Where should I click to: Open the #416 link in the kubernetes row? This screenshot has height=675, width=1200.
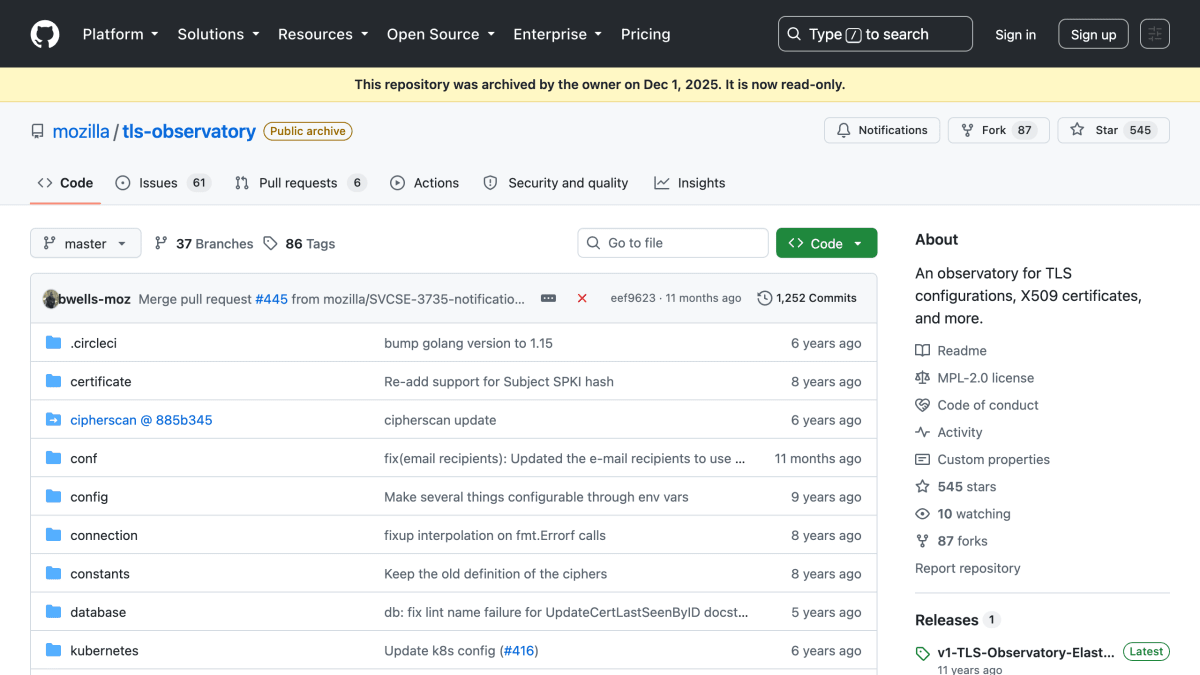tap(517, 651)
